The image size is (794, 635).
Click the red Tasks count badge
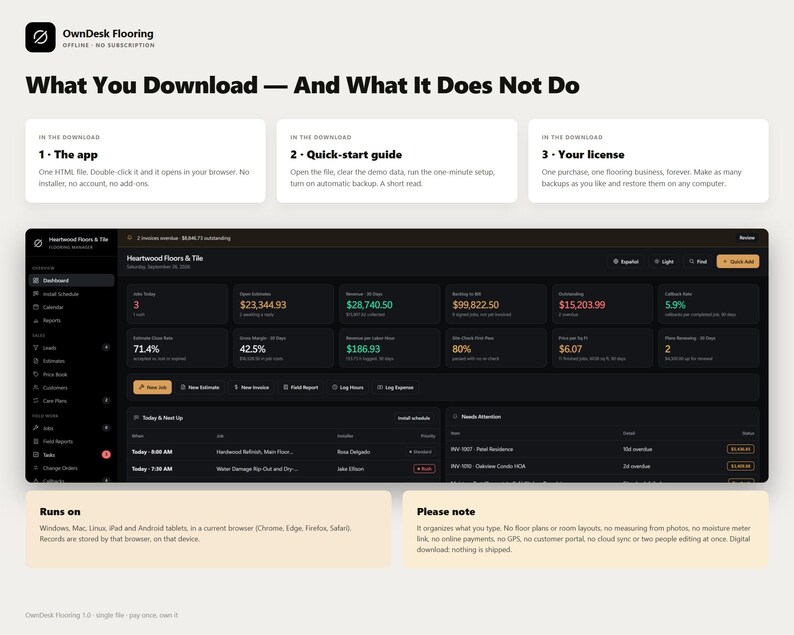(106, 454)
